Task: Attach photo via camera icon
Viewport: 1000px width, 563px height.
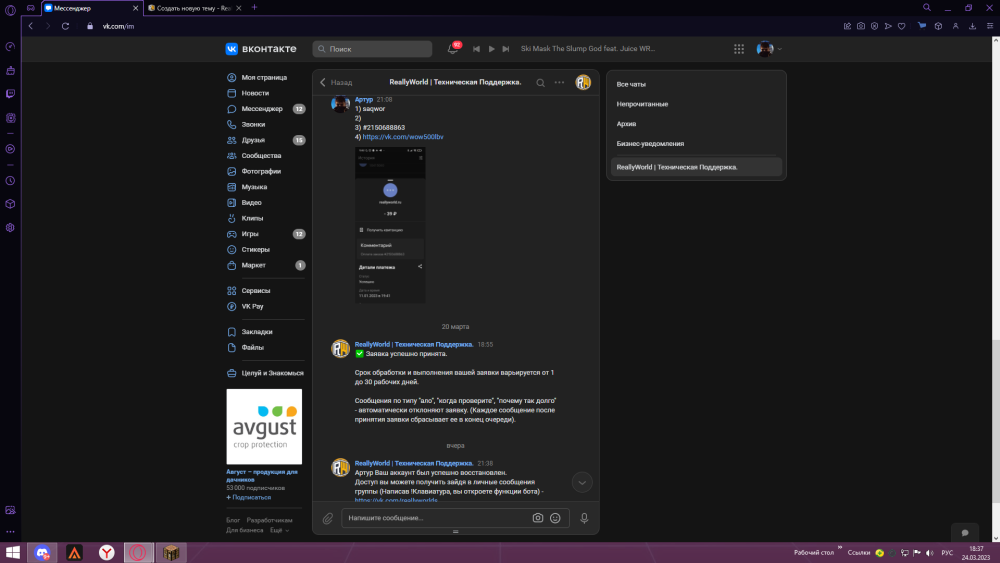Action: tap(538, 518)
